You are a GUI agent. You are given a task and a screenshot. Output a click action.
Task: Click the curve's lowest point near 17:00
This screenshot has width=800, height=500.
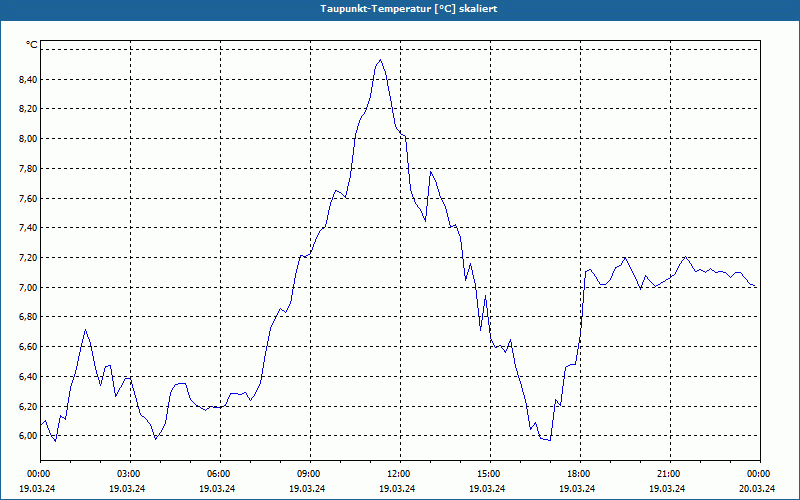click(549, 440)
